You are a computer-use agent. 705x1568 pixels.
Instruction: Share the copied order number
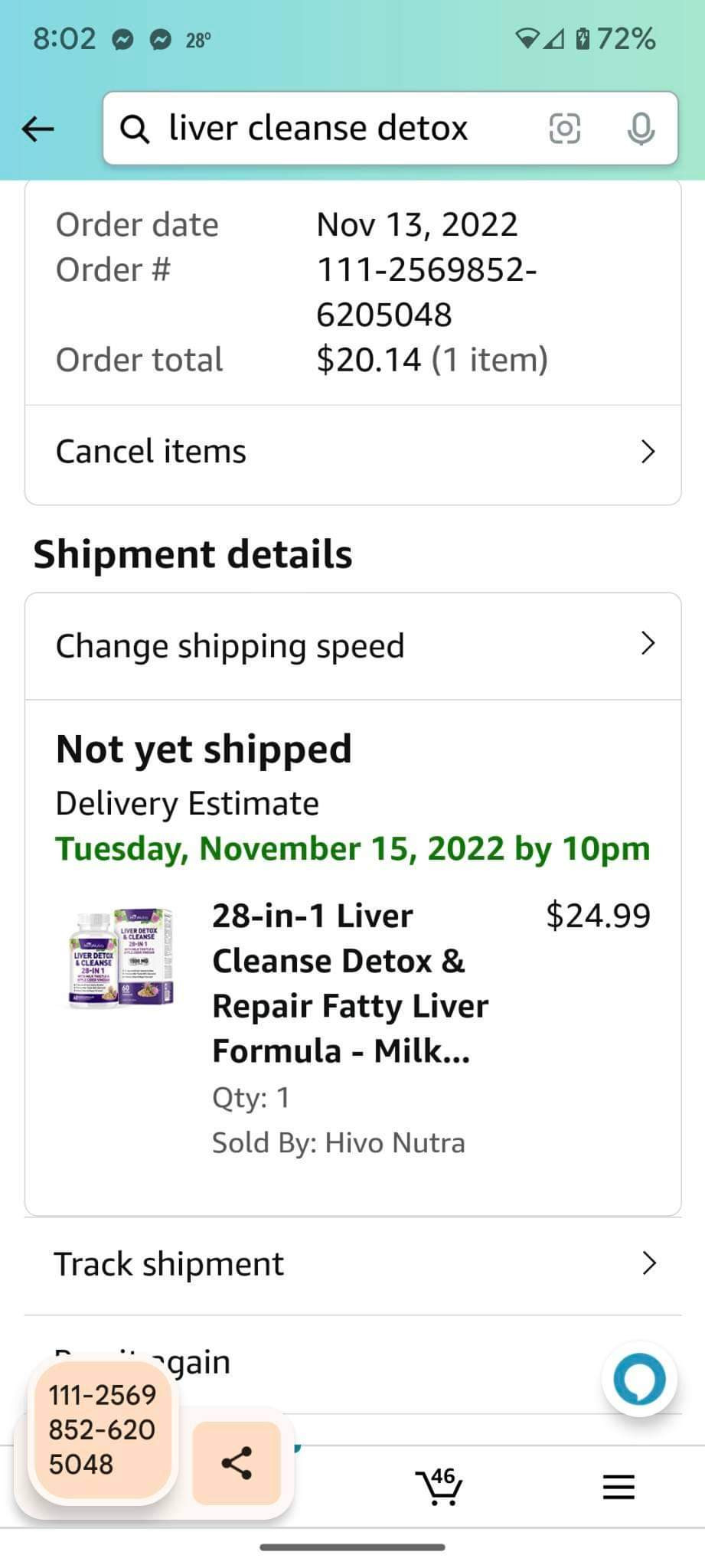pos(237,1463)
